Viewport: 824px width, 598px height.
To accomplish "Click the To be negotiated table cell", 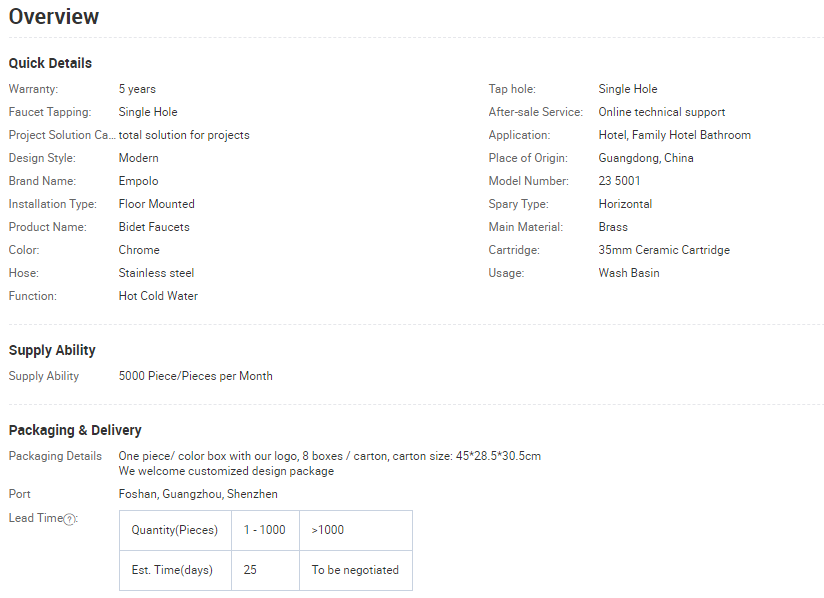I will (x=355, y=570).
